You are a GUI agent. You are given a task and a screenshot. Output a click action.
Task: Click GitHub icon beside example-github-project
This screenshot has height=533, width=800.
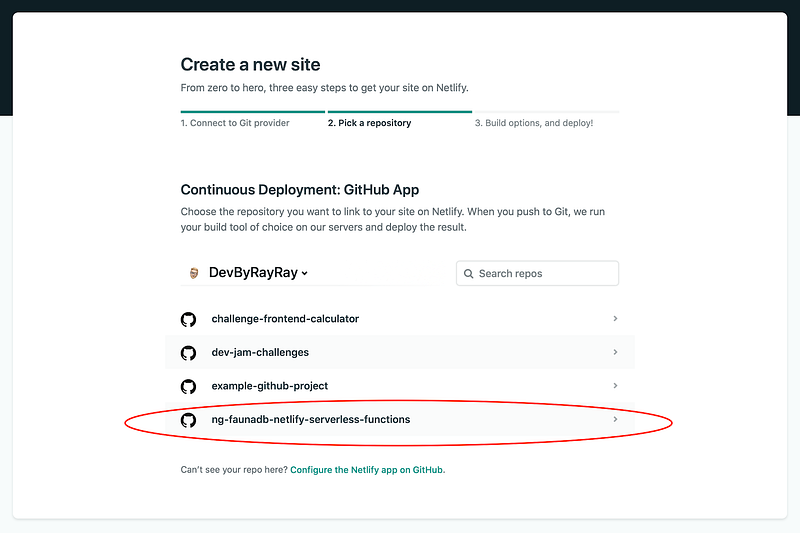pos(188,387)
